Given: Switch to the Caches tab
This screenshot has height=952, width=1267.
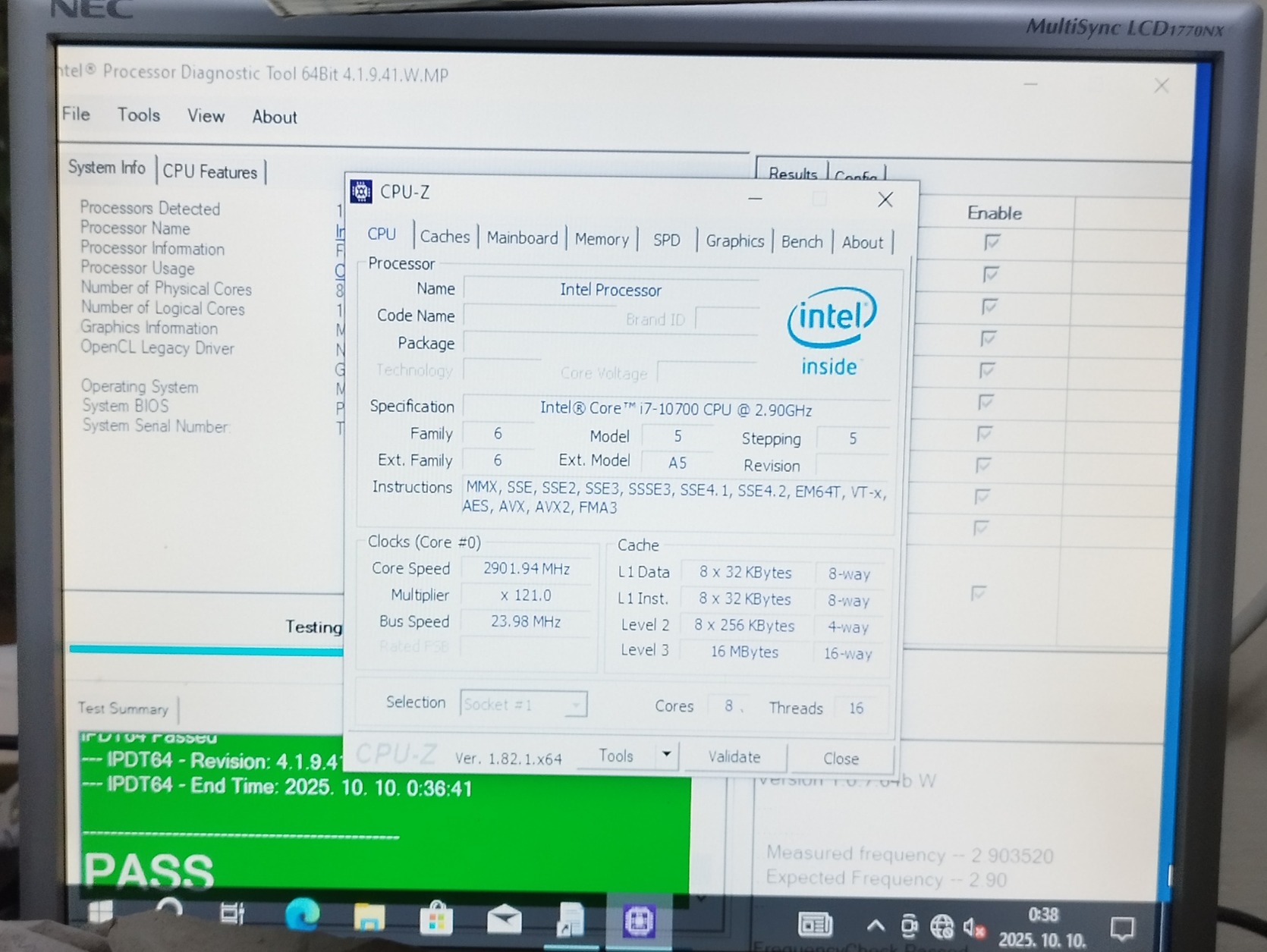Looking at the screenshot, I should click(x=445, y=237).
